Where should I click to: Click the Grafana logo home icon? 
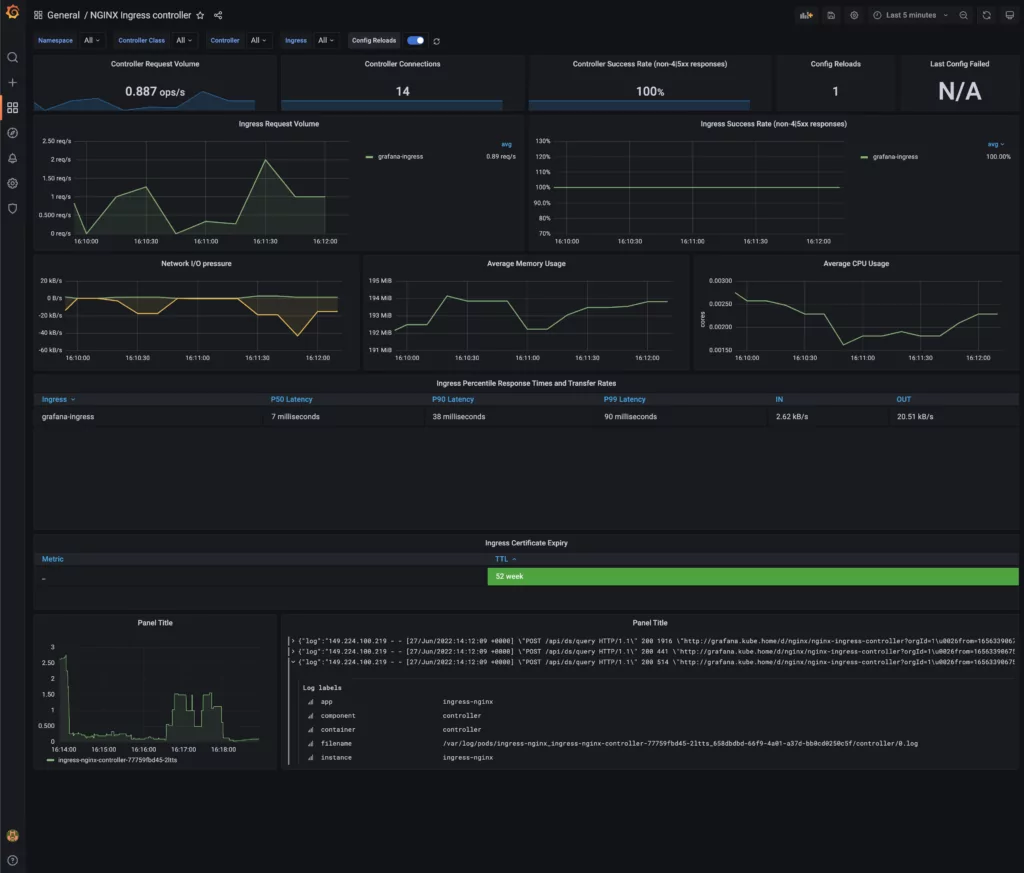click(12, 12)
